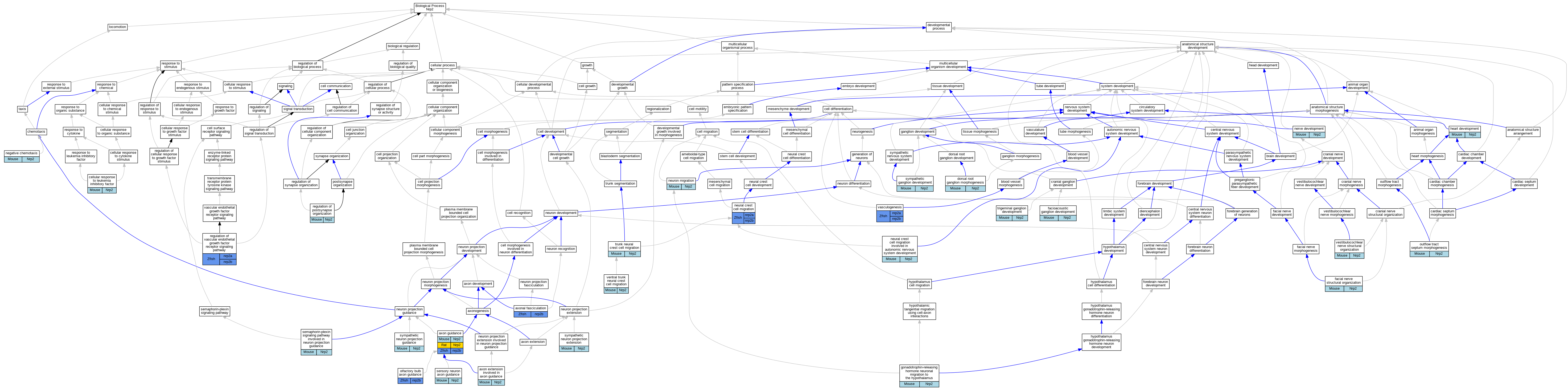Click the "preganglionic parasympathetic fiber development" node
1568x390 pixels.
point(1245,184)
